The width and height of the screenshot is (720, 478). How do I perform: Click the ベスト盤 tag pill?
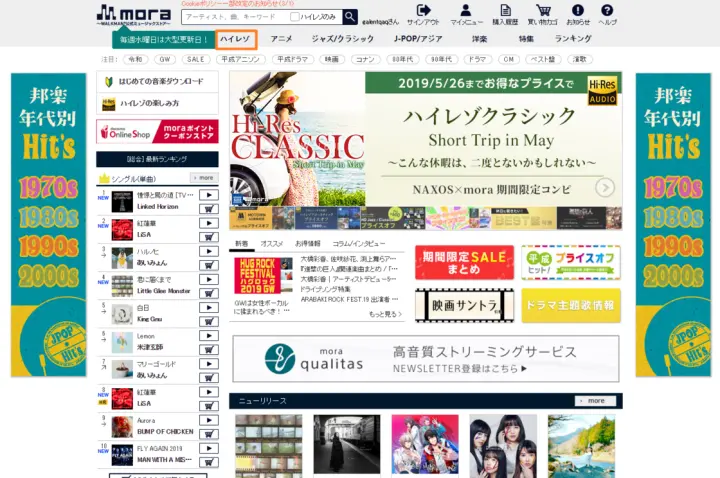pyautogui.click(x=543, y=59)
